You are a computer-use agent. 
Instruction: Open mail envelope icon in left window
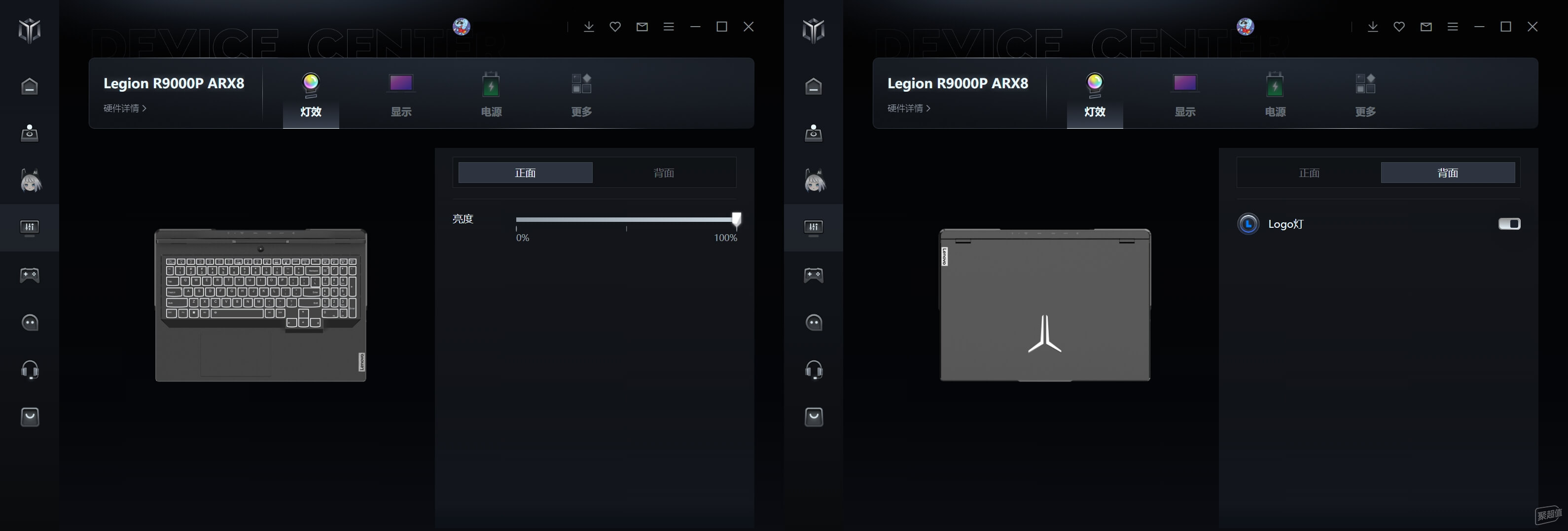[x=642, y=27]
